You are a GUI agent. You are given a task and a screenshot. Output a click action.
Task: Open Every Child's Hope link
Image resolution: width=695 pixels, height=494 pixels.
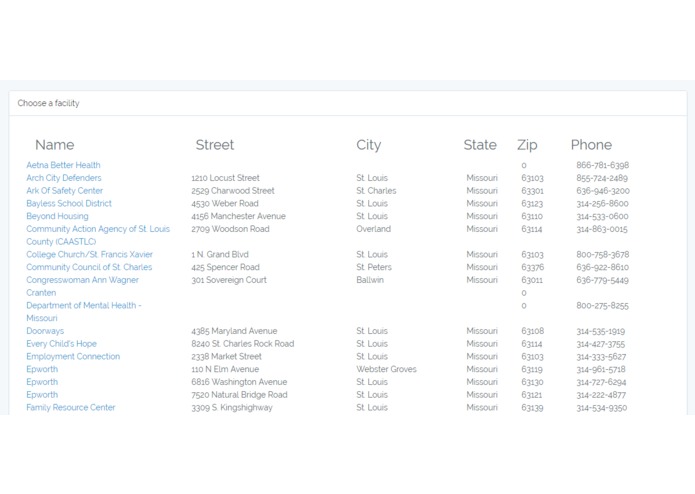[61, 344]
